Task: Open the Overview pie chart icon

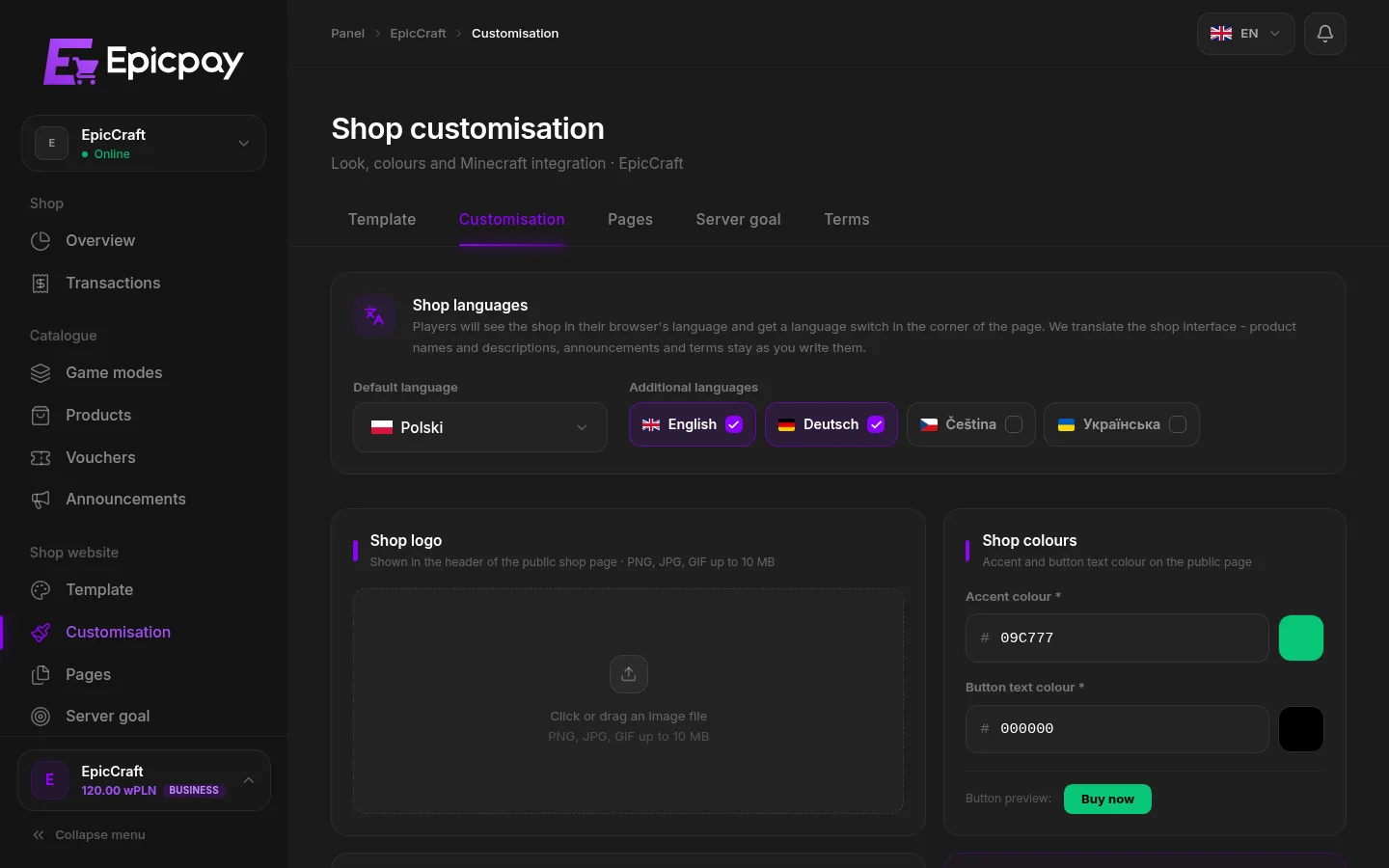Action: coord(41,241)
